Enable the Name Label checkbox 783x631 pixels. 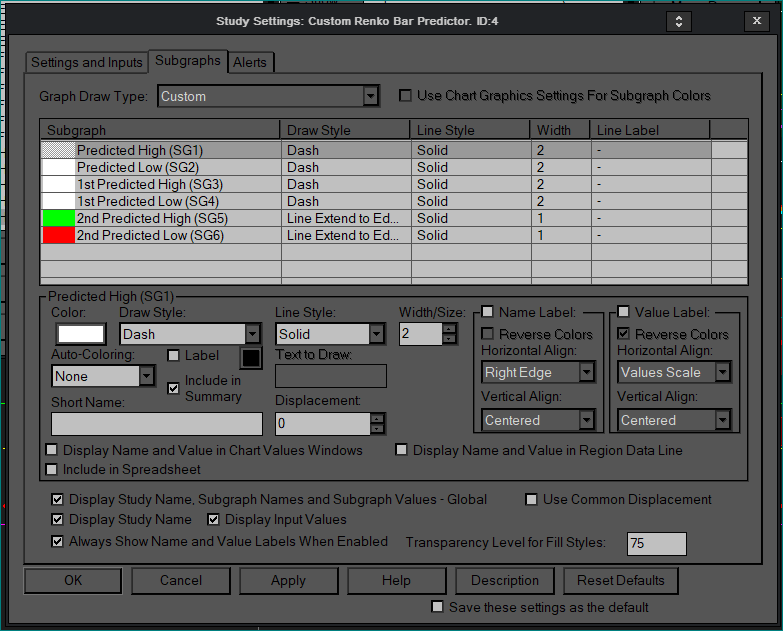[488, 312]
